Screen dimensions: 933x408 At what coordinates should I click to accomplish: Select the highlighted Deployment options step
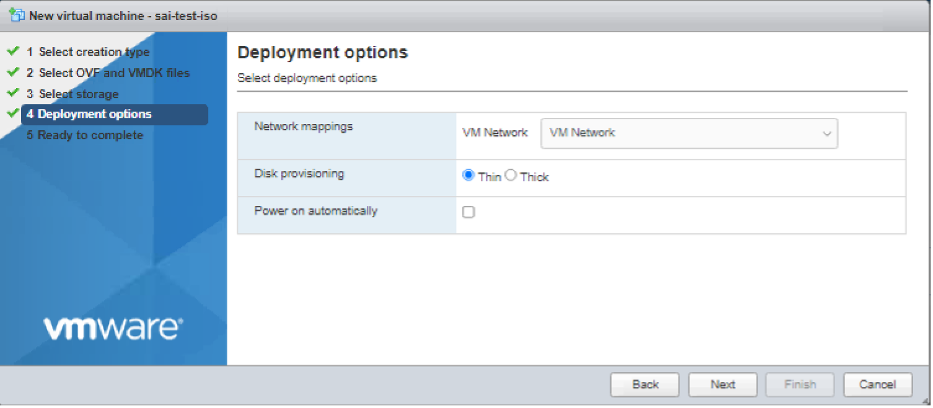pos(114,114)
